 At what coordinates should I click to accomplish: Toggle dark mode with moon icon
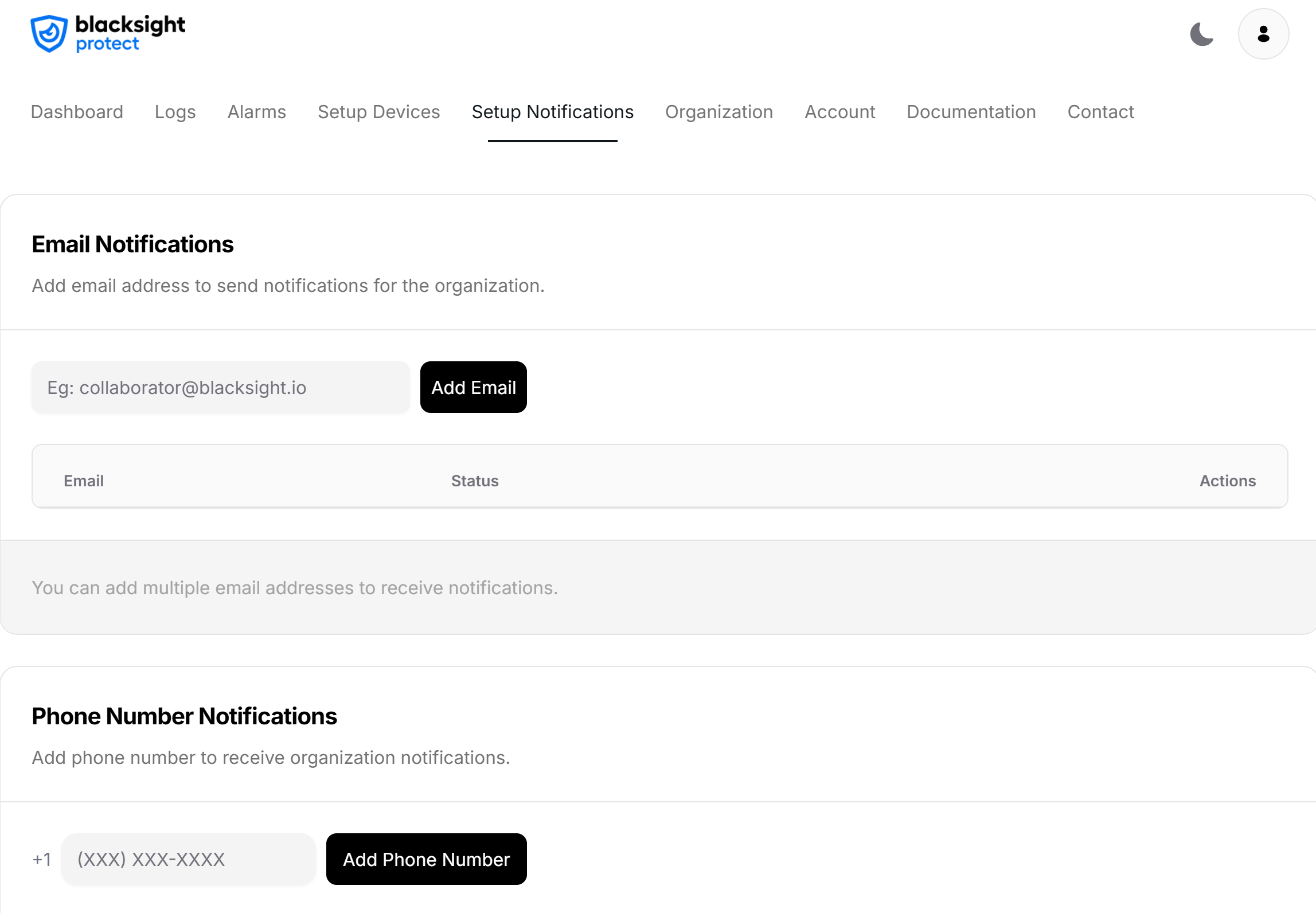pyautogui.click(x=1201, y=34)
